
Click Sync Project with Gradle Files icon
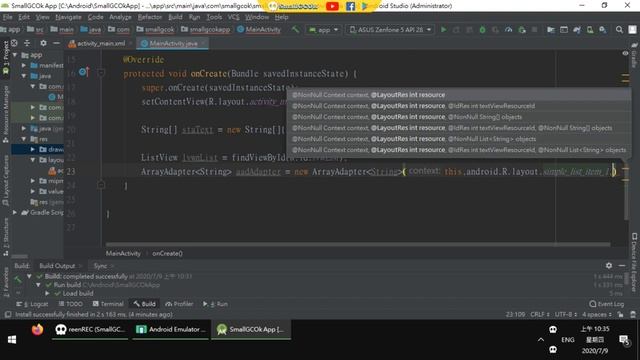click(577, 29)
